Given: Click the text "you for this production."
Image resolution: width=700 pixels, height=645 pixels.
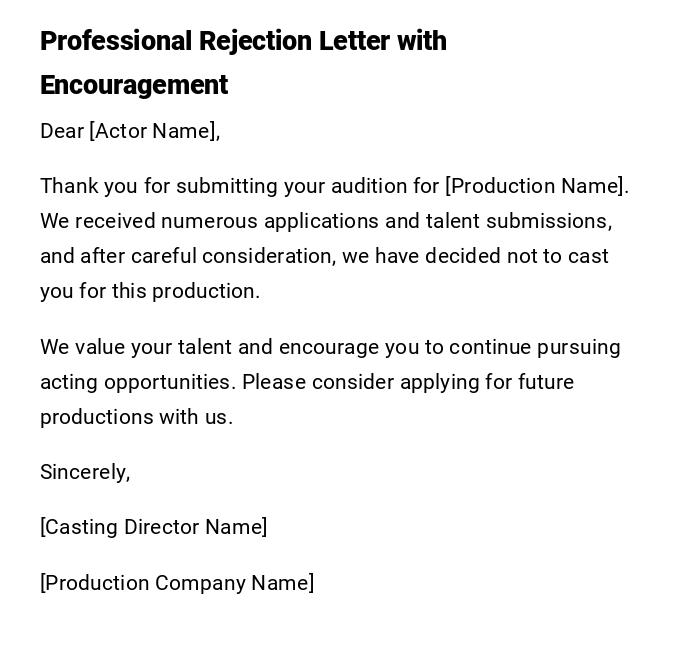Looking at the screenshot, I should [x=150, y=291].
